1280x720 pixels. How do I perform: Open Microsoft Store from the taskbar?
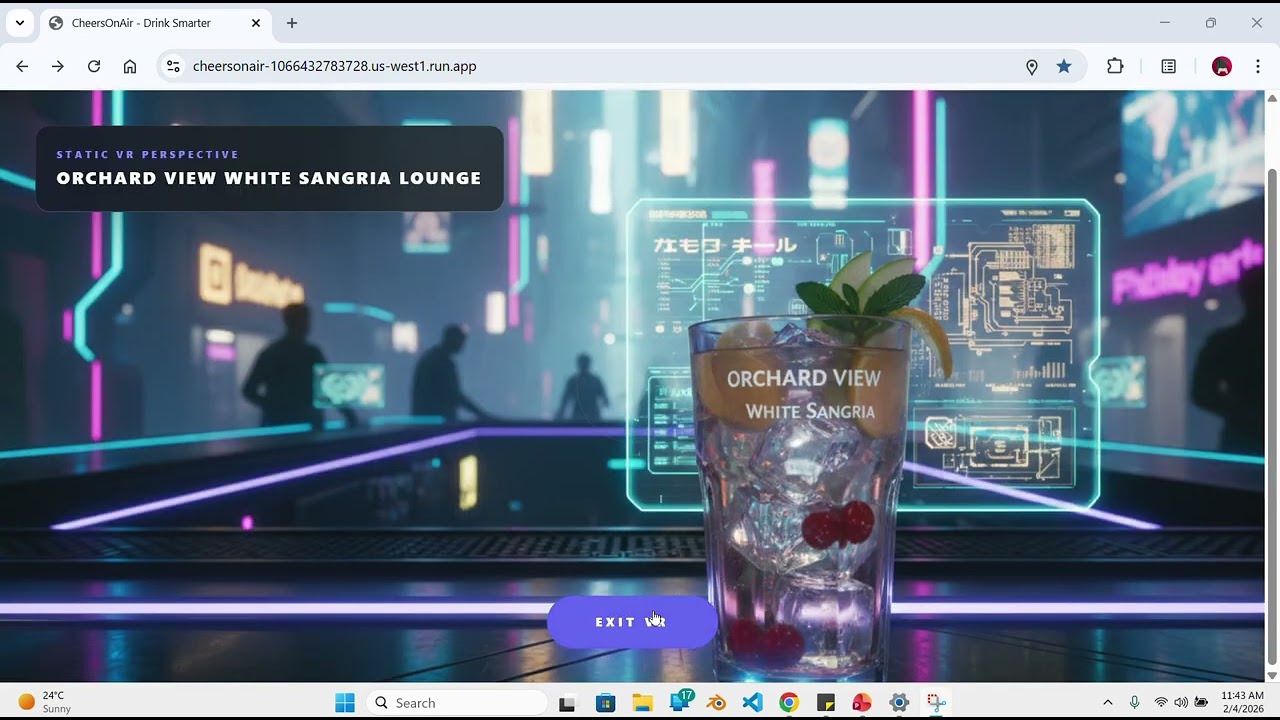coord(605,703)
